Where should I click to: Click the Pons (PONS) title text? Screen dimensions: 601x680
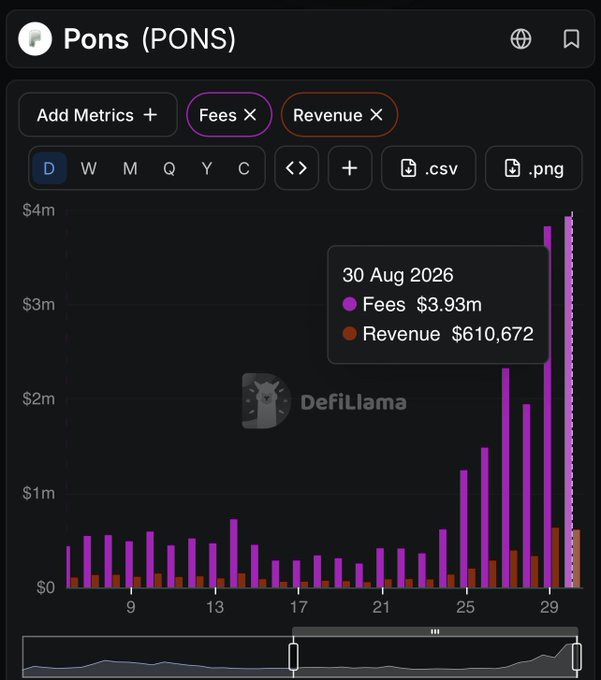tap(150, 39)
